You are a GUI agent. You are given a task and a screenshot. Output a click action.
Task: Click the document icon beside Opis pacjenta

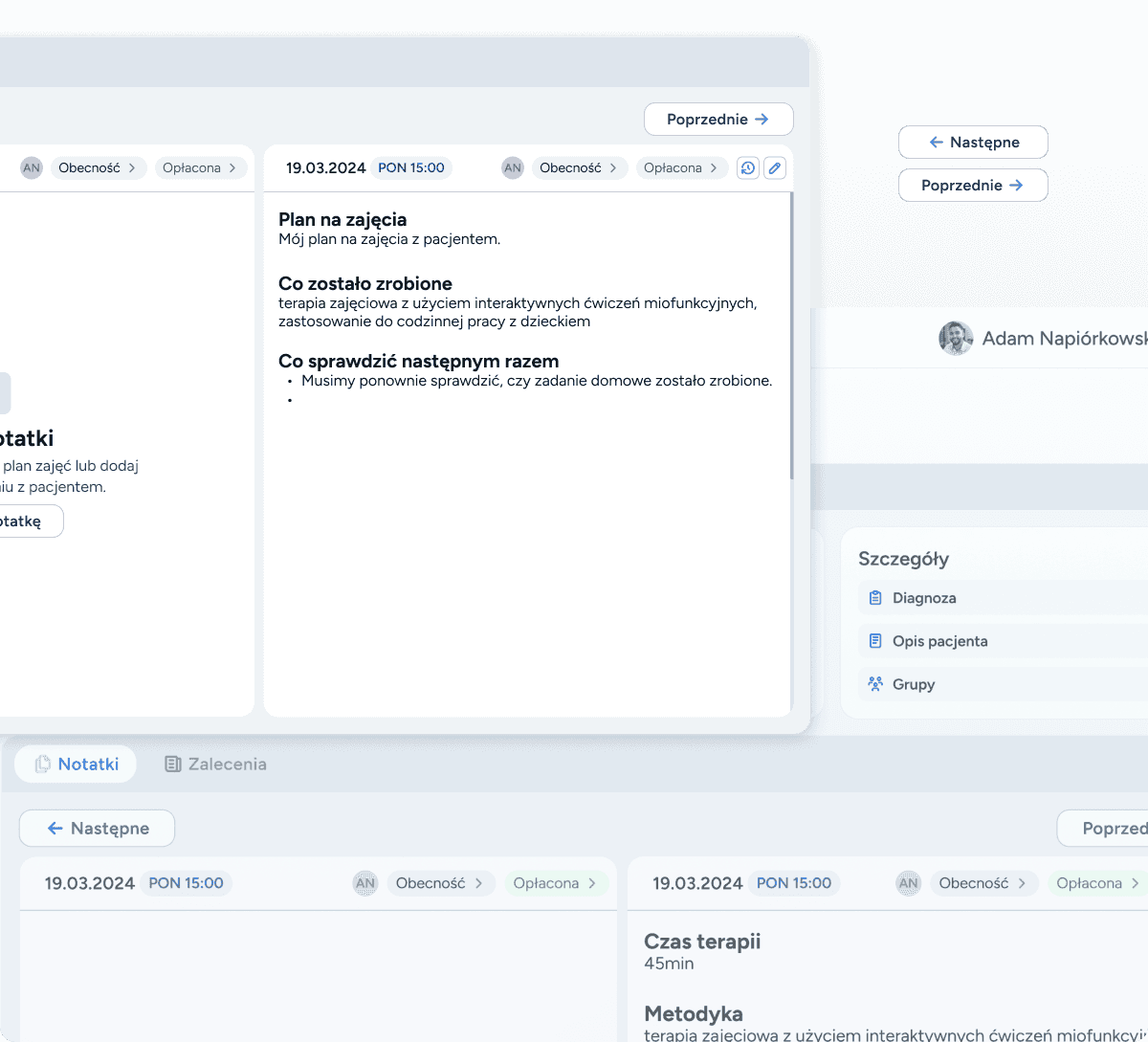(x=875, y=641)
